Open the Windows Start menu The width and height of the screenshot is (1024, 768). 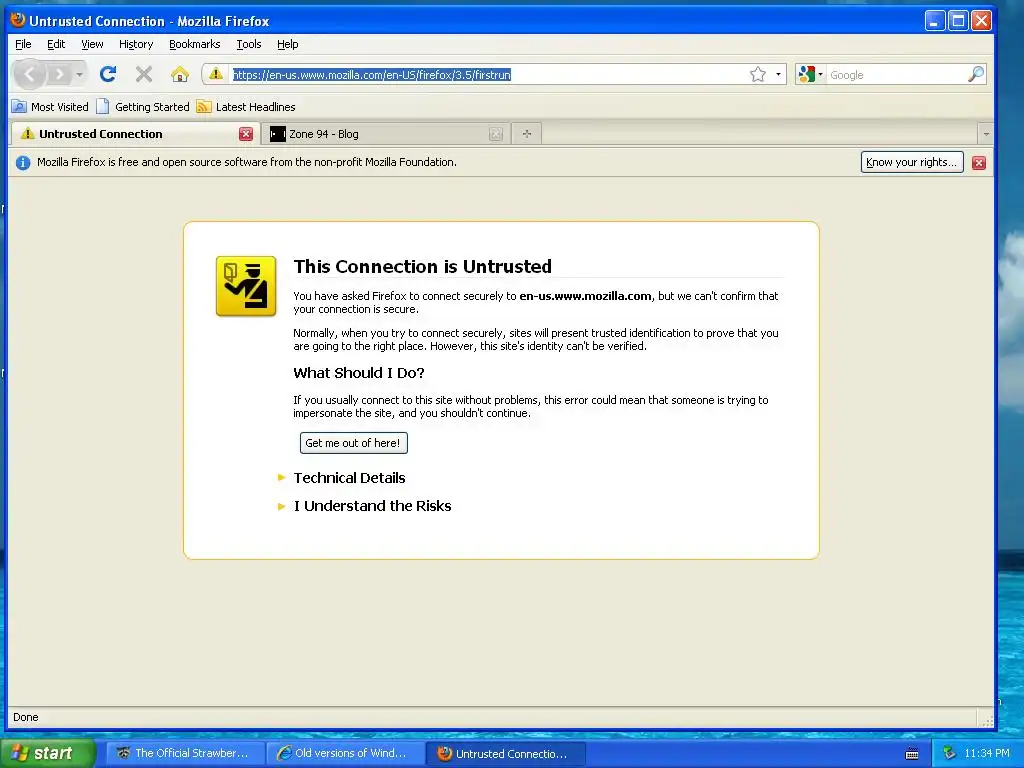tap(48, 753)
